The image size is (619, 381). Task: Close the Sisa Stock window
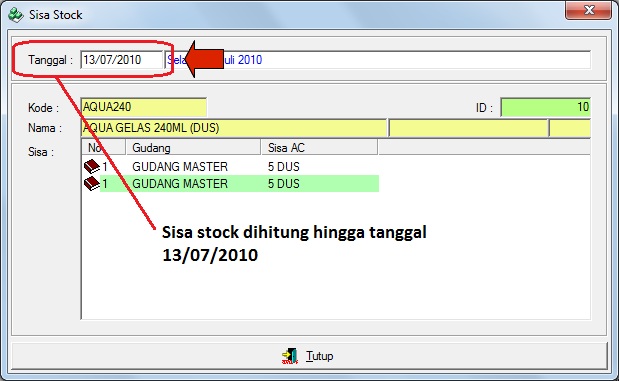coord(588,10)
